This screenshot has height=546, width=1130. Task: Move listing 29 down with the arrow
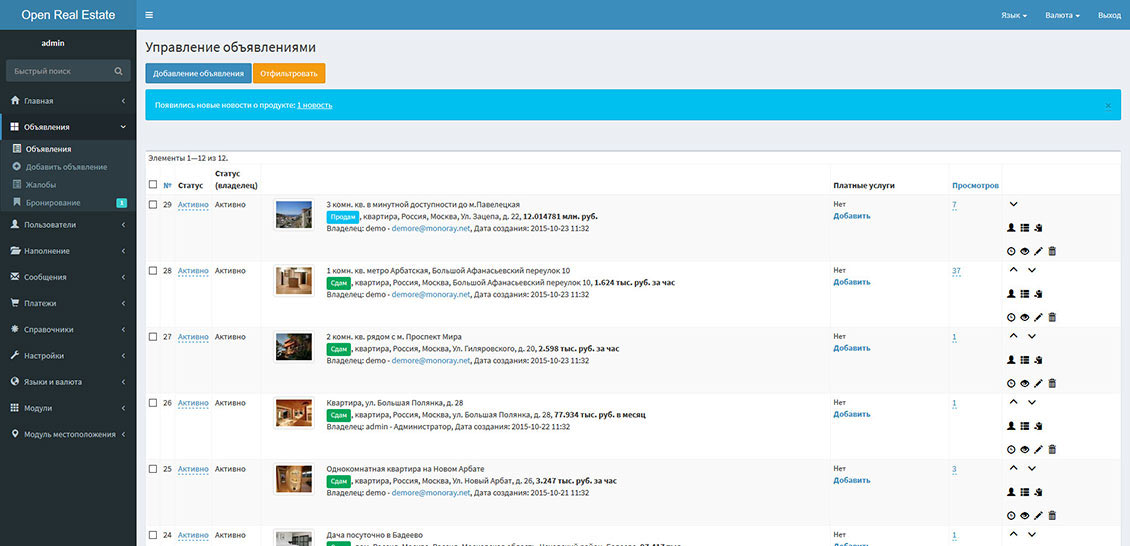click(1013, 204)
